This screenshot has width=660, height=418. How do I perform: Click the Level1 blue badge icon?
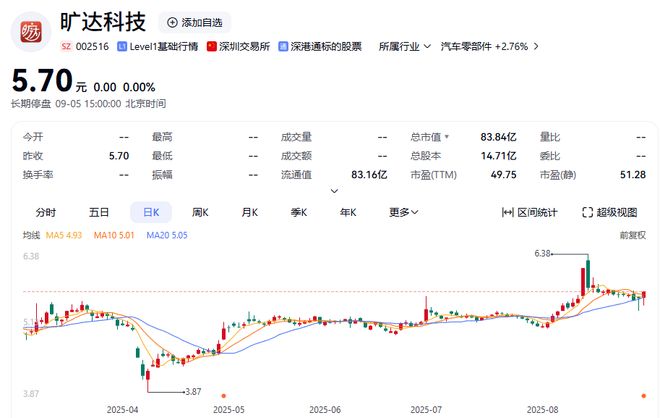click(122, 46)
